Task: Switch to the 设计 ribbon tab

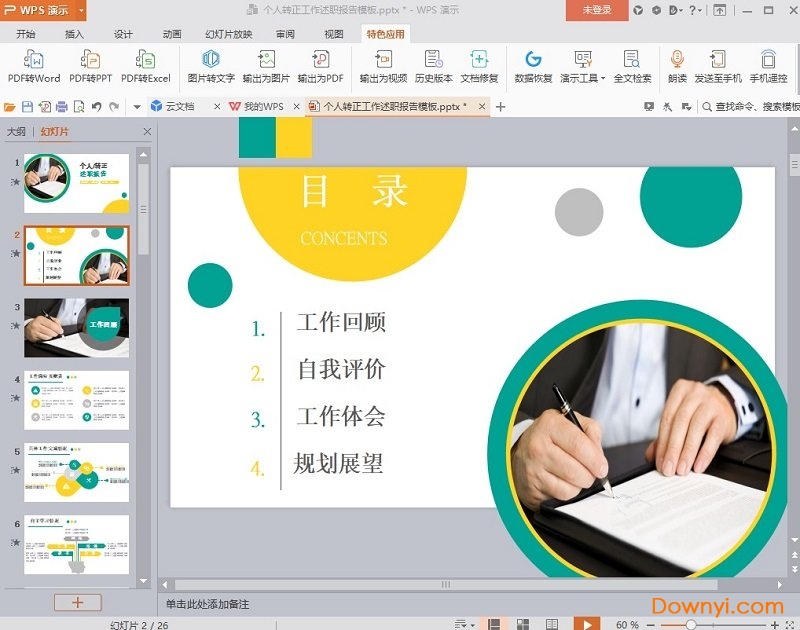Action: click(123, 33)
